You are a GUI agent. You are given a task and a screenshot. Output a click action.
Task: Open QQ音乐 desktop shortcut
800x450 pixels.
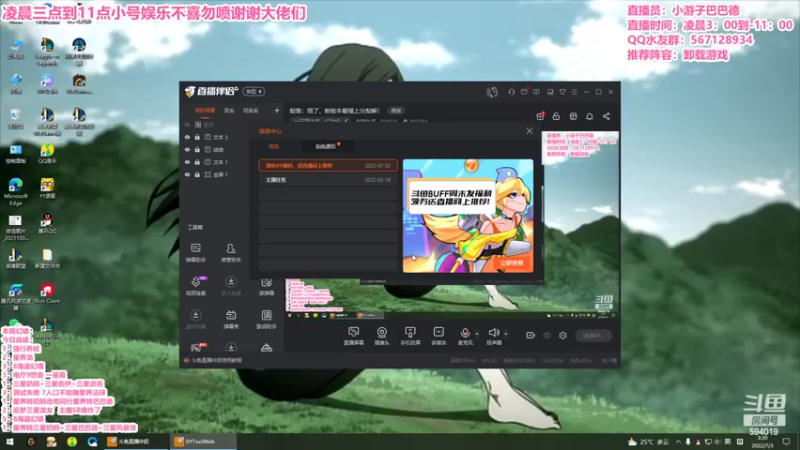pos(47,154)
